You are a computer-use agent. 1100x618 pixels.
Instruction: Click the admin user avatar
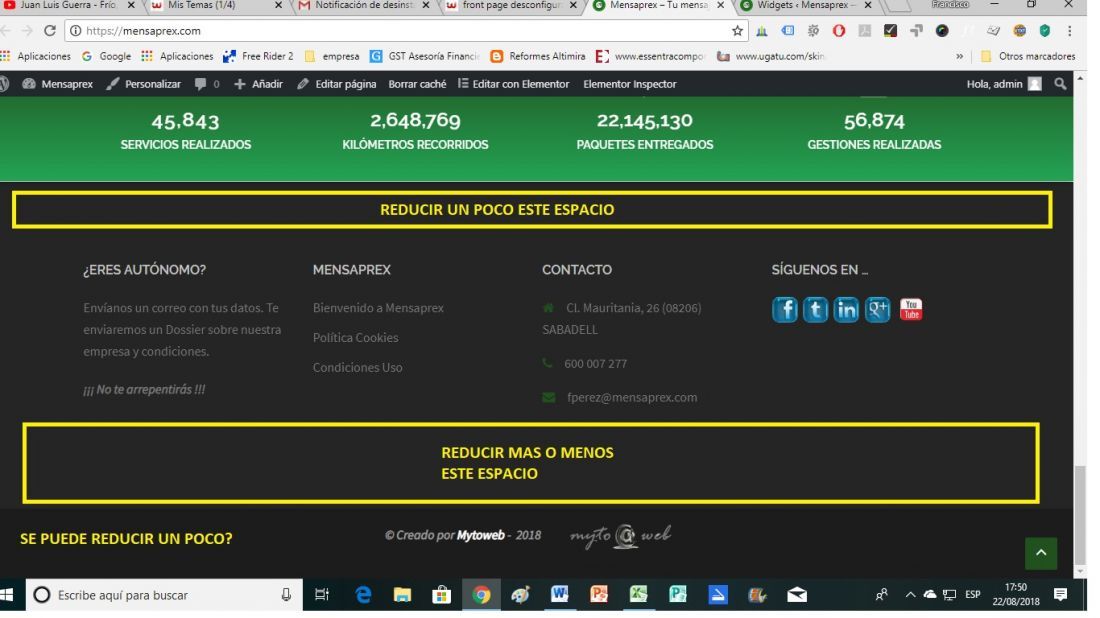[1035, 83]
